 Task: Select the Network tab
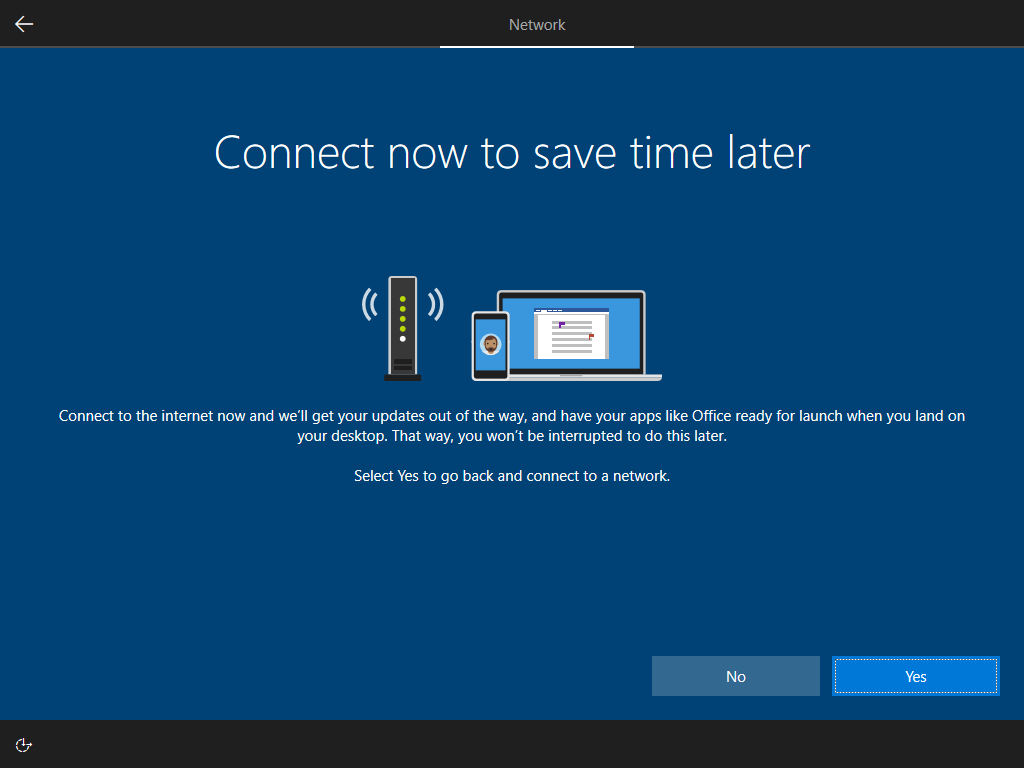click(537, 24)
